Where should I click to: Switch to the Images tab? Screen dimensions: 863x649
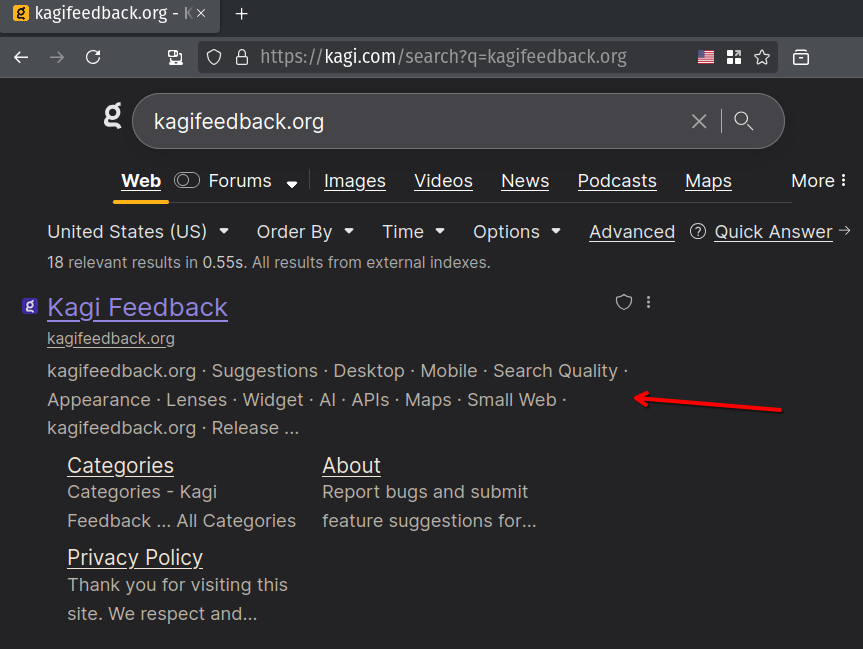click(x=354, y=181)
